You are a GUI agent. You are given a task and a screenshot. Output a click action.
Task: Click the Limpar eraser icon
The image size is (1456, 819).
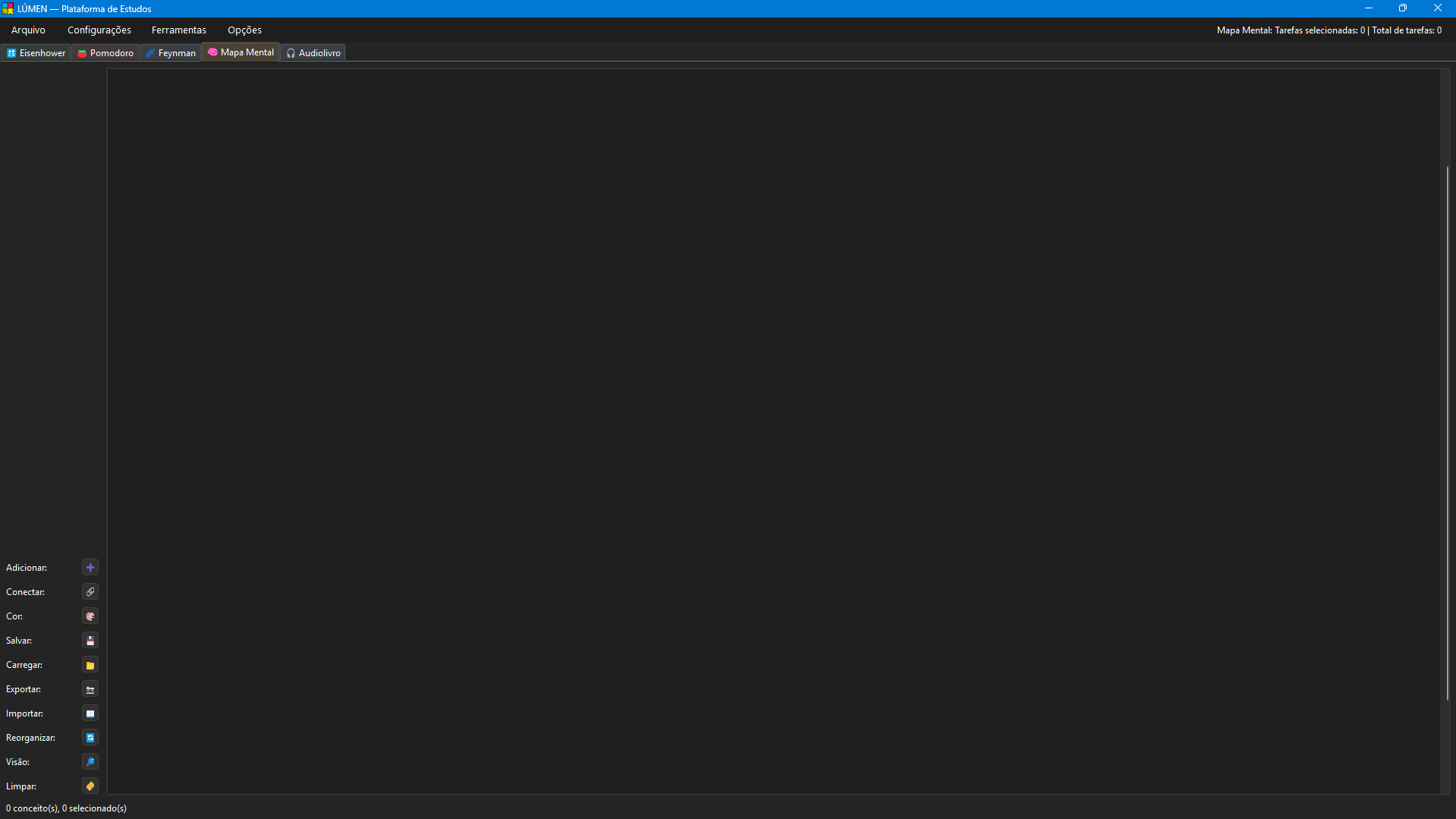pyautogui.click(x=90, y=786)
